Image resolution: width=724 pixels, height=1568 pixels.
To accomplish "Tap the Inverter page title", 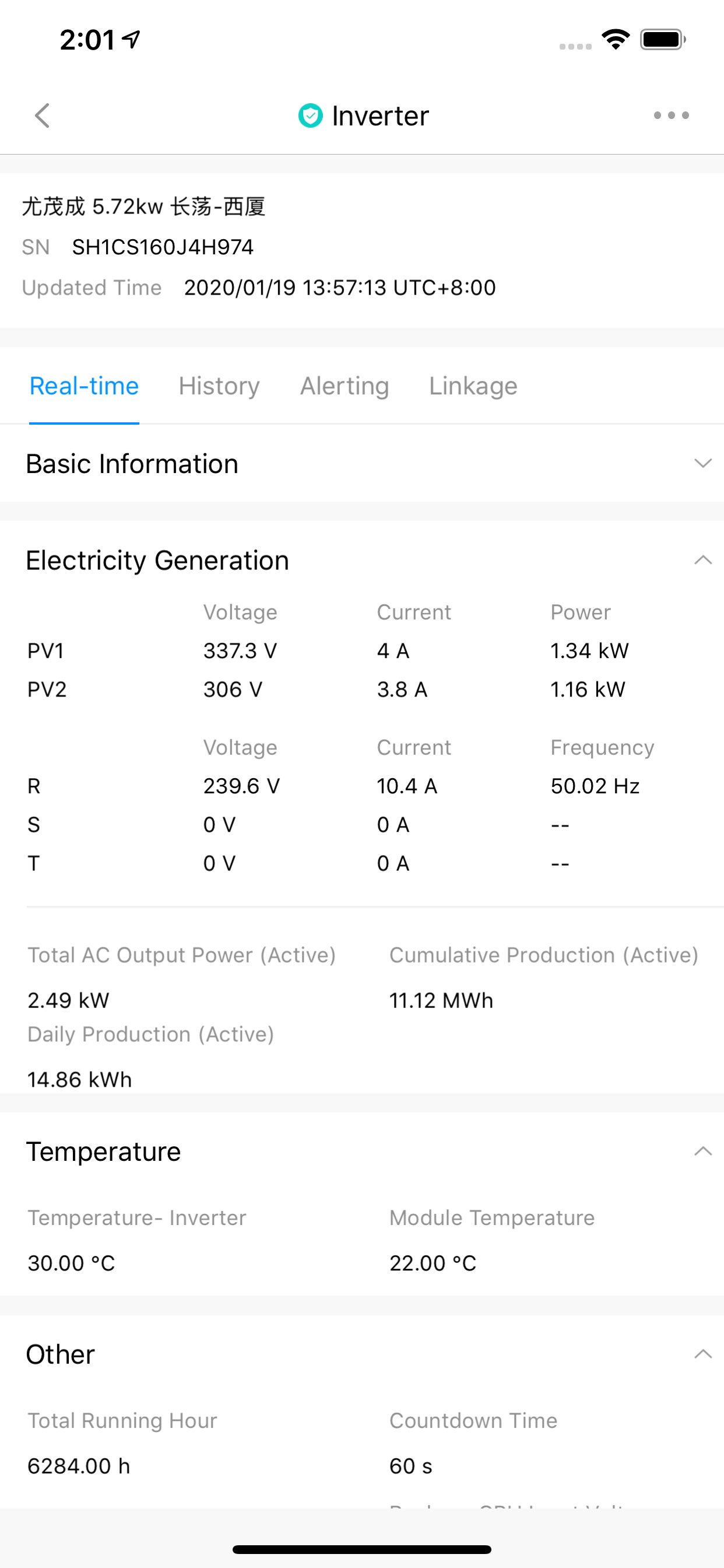I will [380, 116].
